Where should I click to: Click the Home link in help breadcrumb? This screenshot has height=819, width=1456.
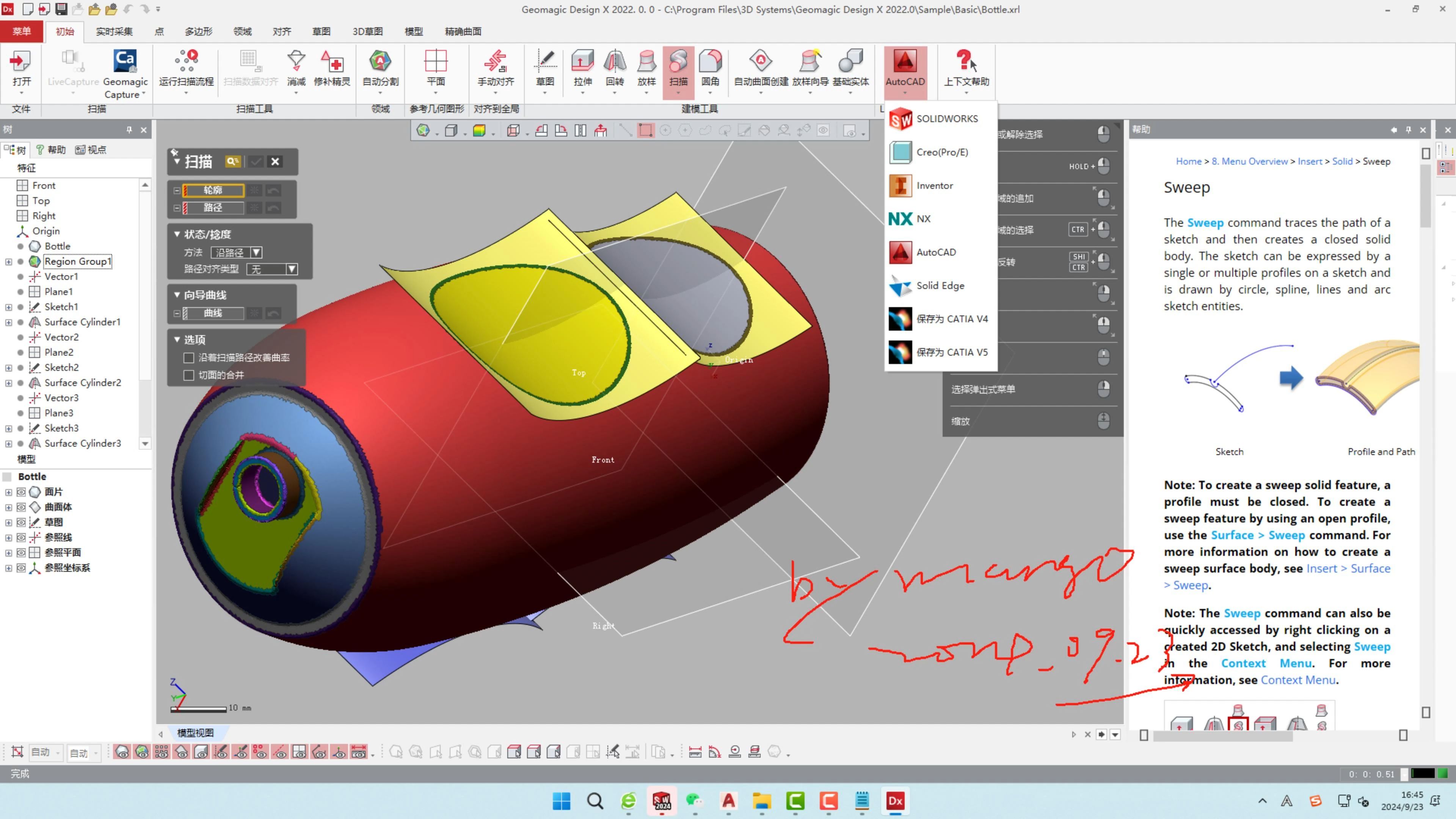(x=1189, y=161)
